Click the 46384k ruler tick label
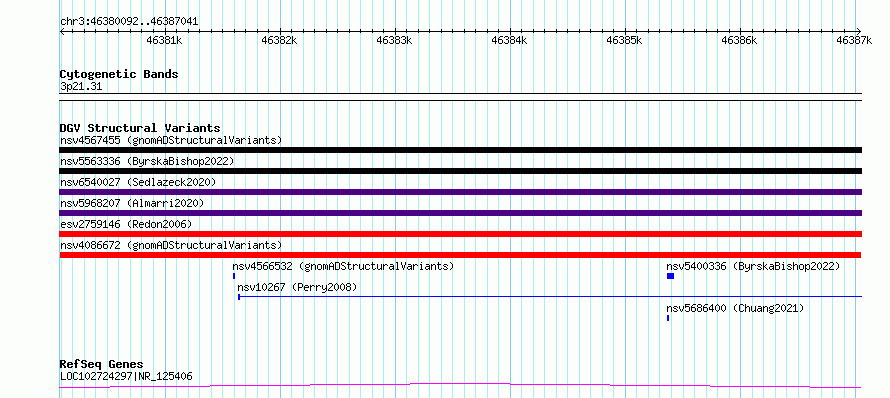Viewport: 890px width, 398px height. coord(509,40)
